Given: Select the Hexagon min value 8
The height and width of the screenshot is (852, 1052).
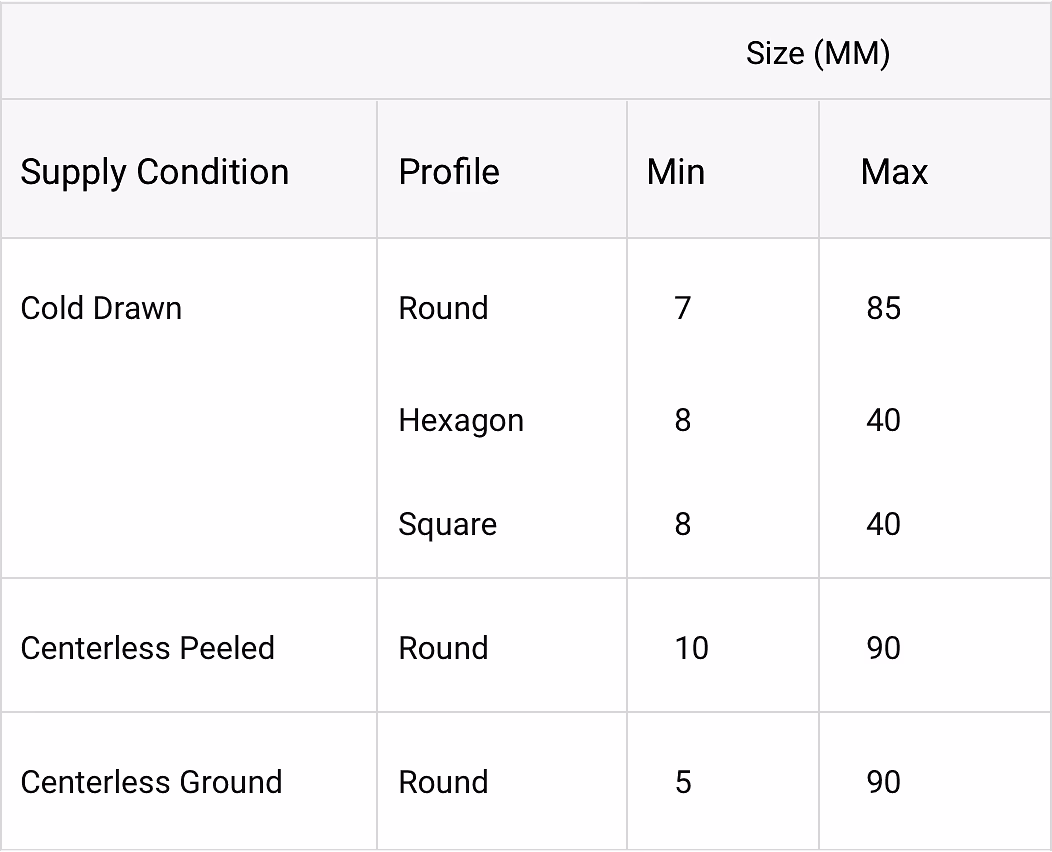Looking at the screenshot, I should pyautogui.click(x=683, y=420).
